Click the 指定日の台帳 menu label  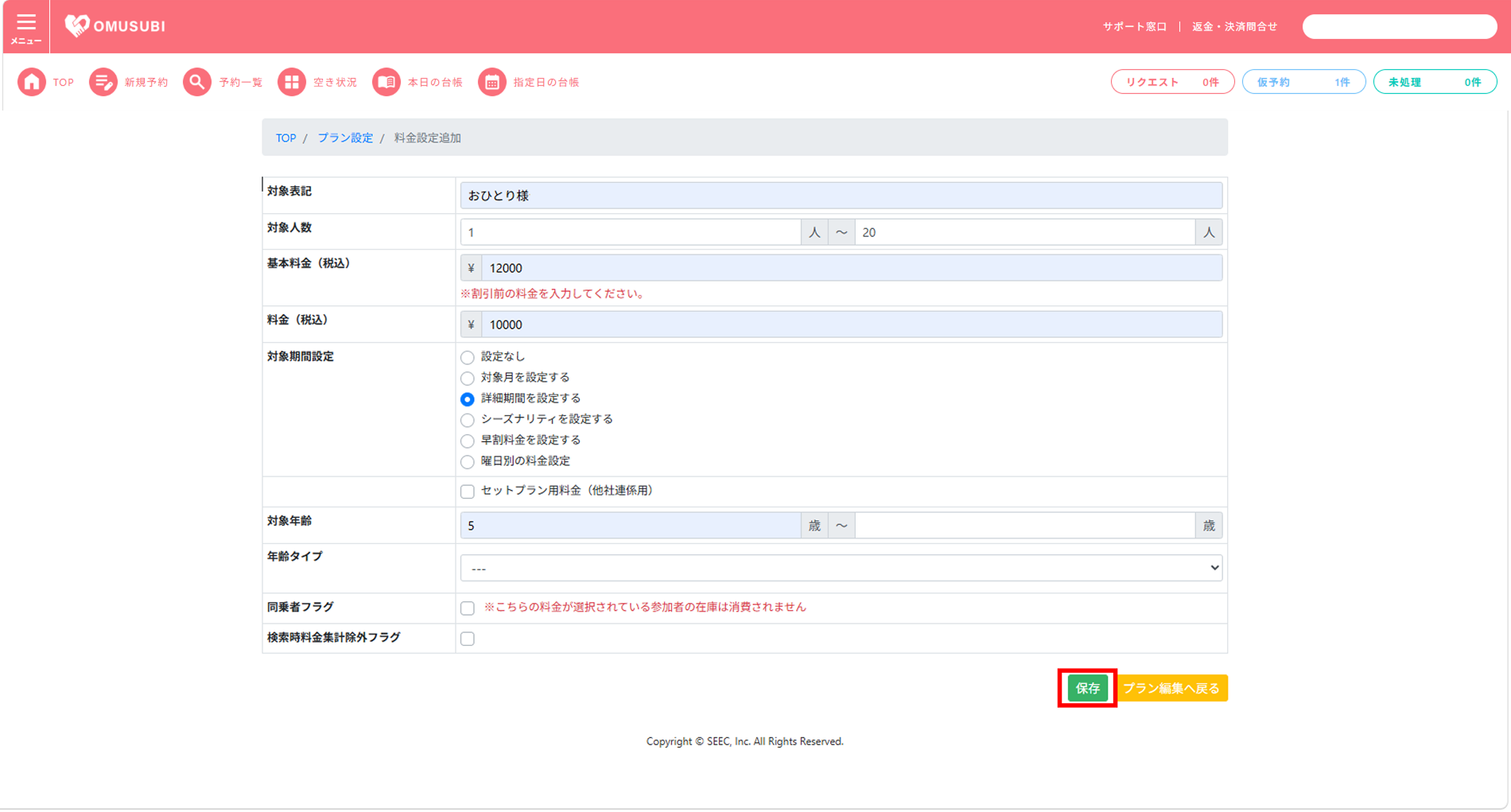point(546,82)
